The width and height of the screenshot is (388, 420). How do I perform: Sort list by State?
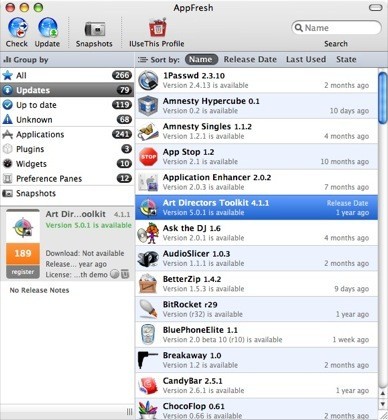click(346, 59)
